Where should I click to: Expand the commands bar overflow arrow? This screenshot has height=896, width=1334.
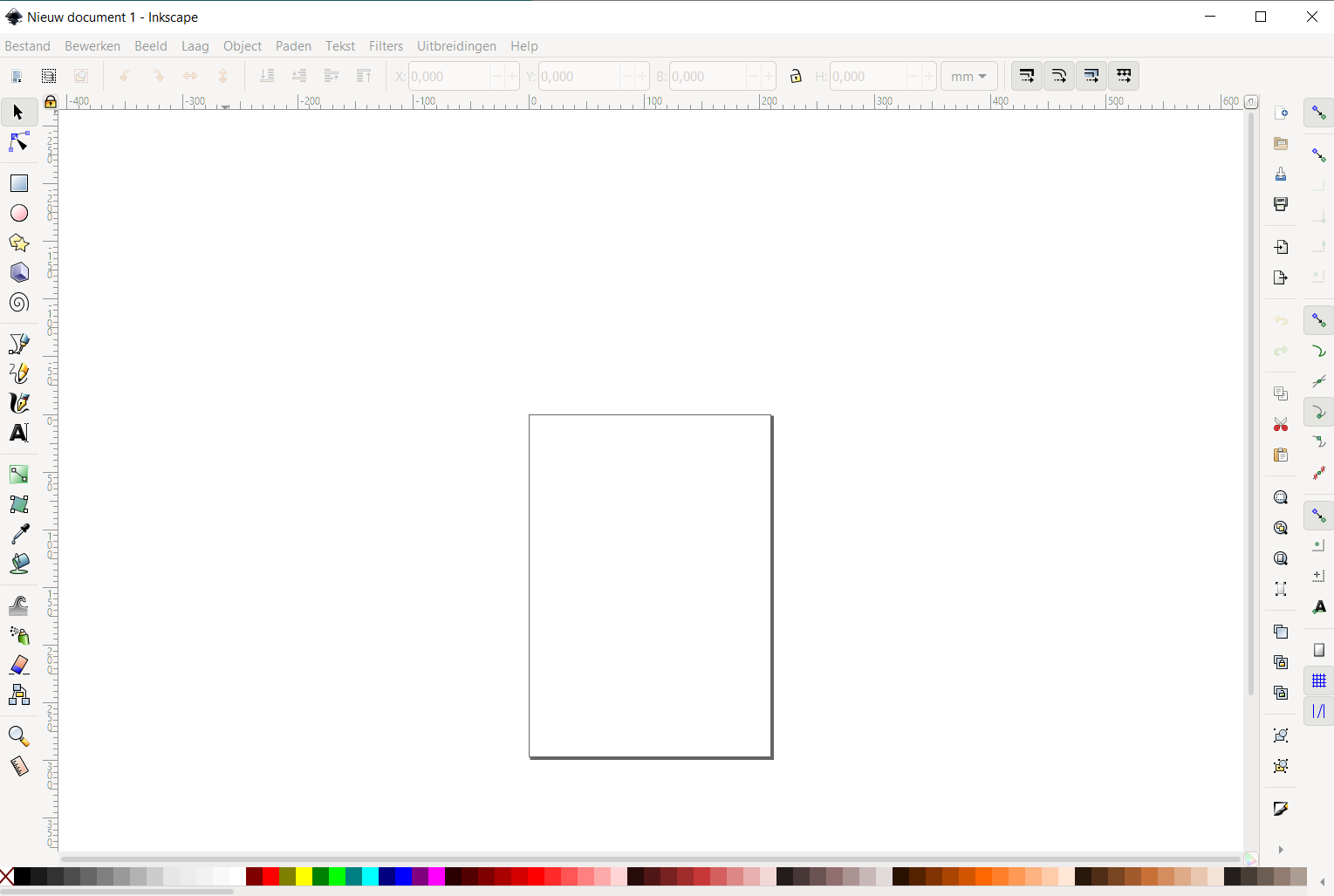(1281, 850)
